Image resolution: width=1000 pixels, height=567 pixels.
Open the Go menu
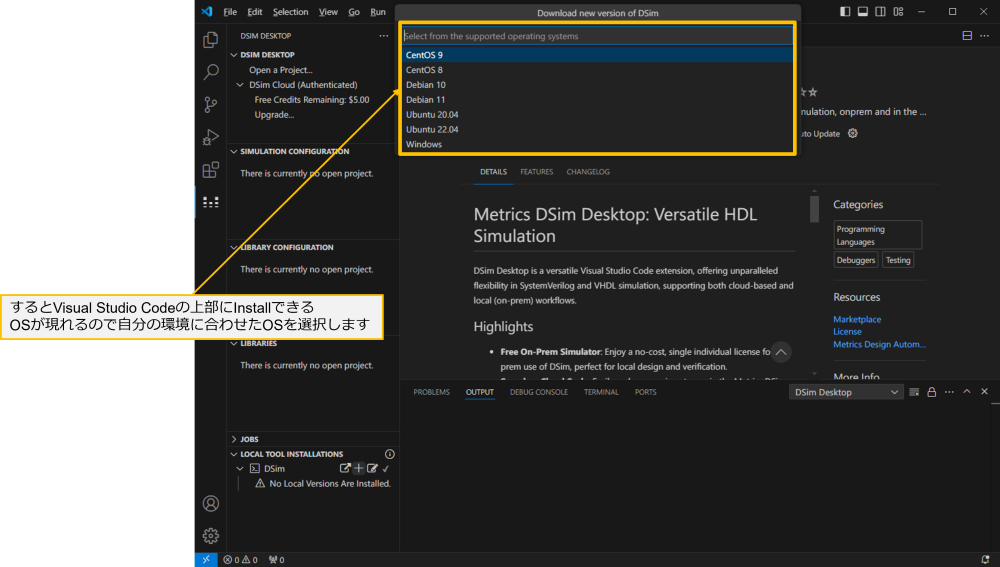[354, 12]
